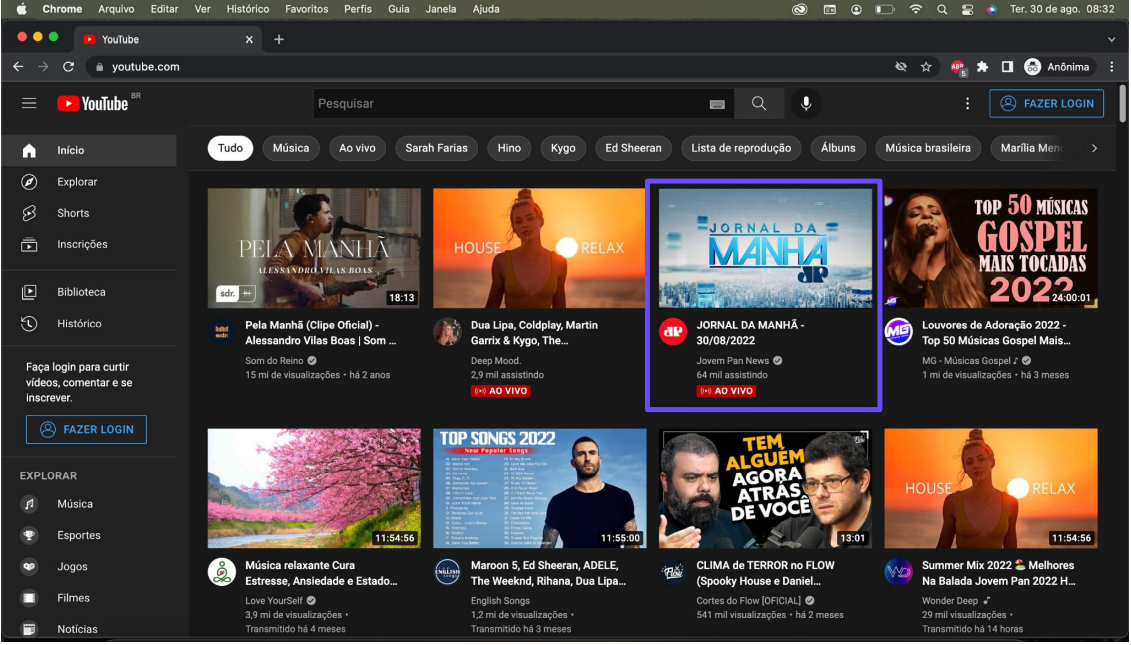Viewport: 1131px width, 645px height.
Task: Bookmark page with the star icon
Action: (x=926, y=67)
